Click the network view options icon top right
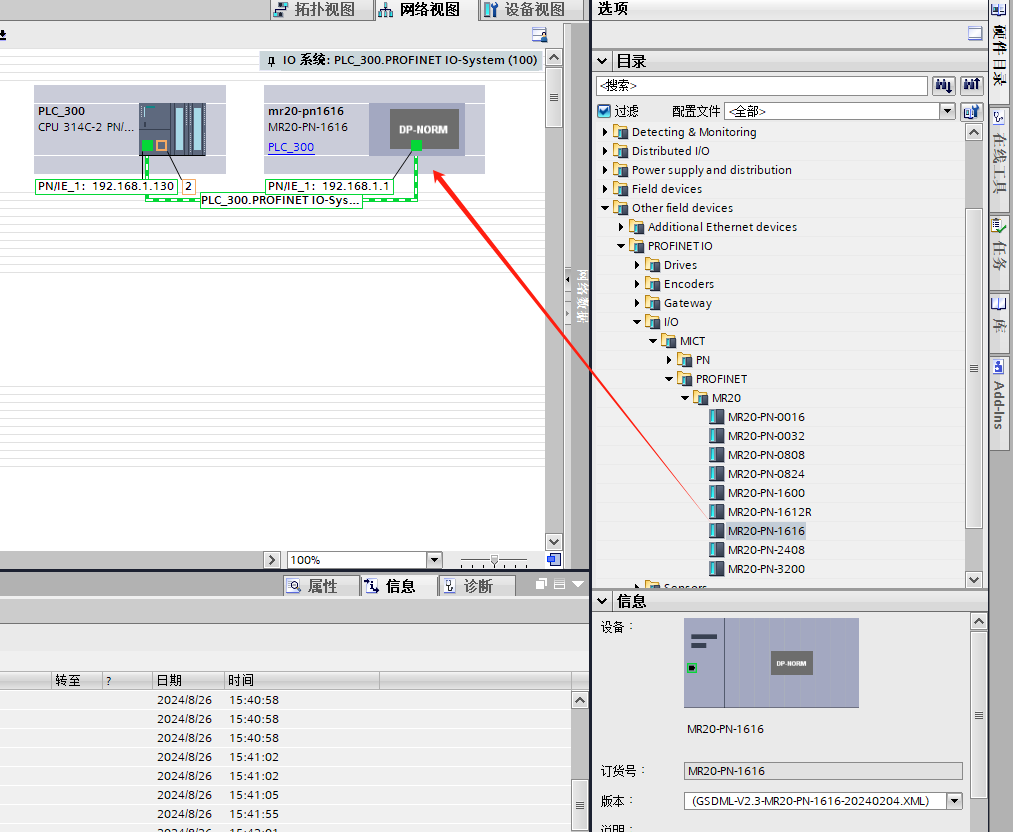Image resolution: width=1013 pixels, height=832 pixels. [539, 34]
